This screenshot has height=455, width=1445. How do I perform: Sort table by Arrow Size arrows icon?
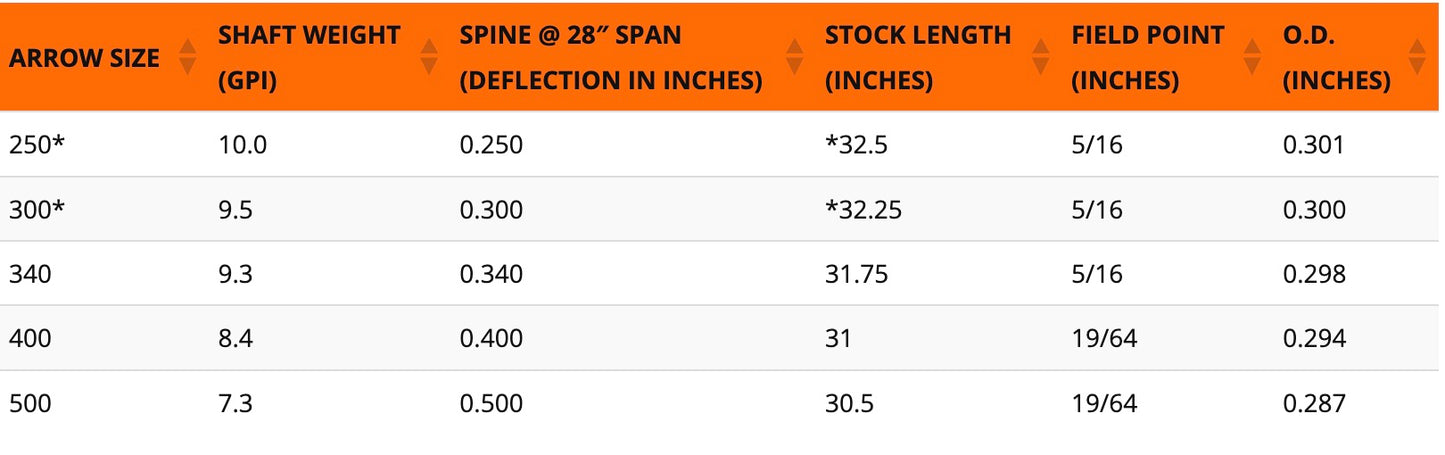click(x=187, y=57)
